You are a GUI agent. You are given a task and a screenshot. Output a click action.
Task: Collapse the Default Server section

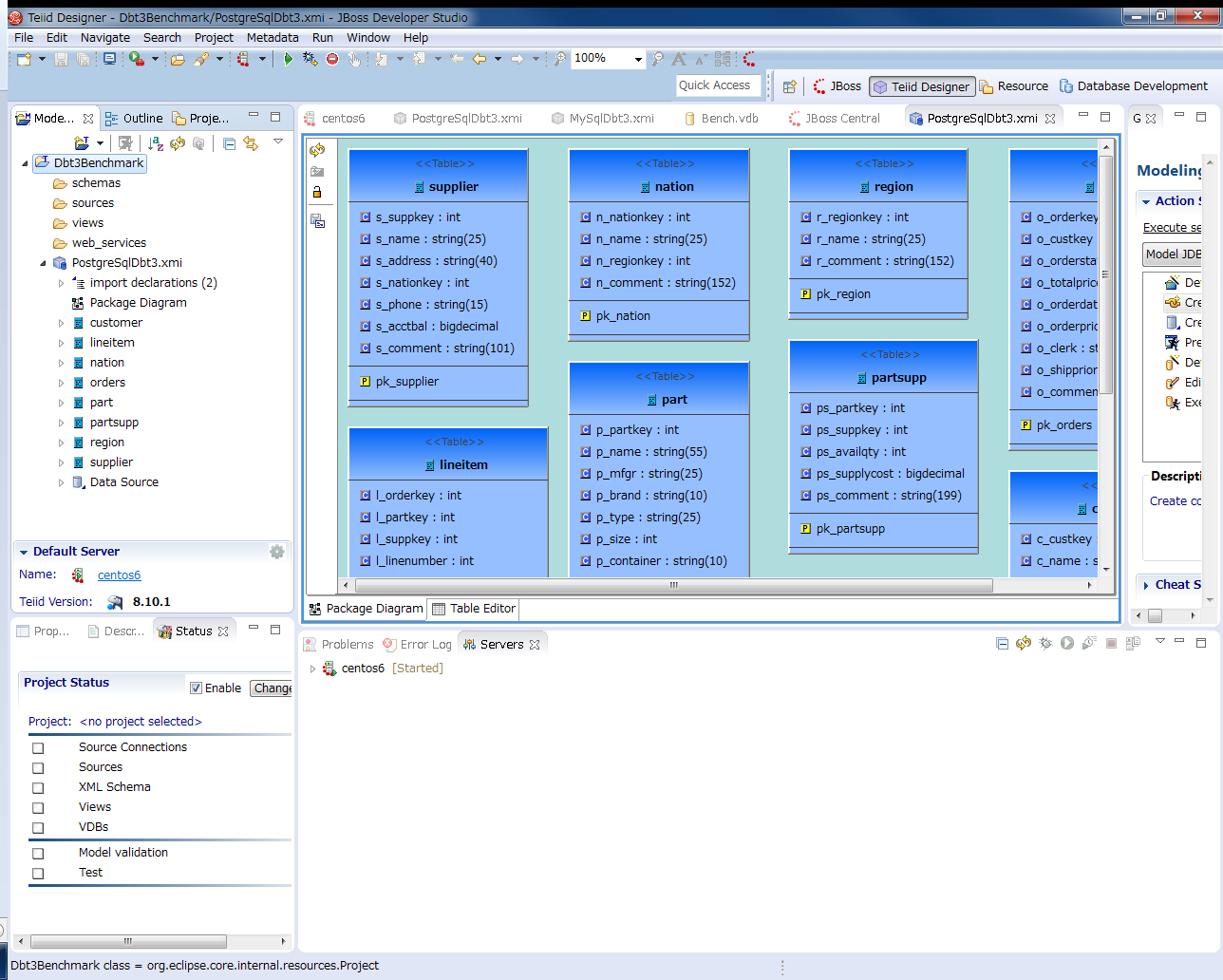coord(24,552)
